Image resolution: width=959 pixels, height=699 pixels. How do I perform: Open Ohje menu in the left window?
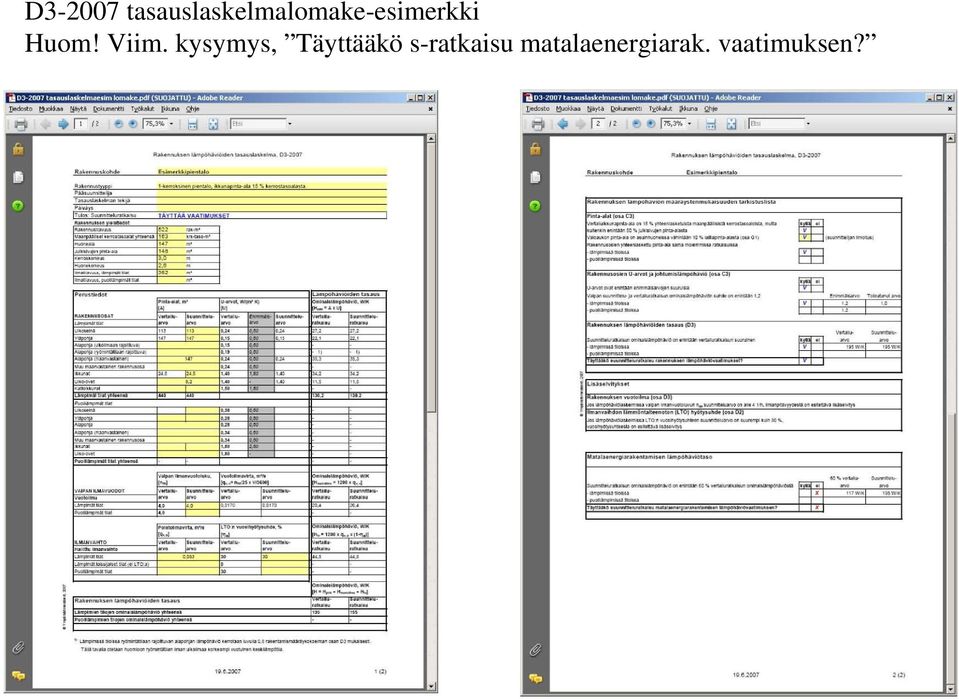coord(193,109)
